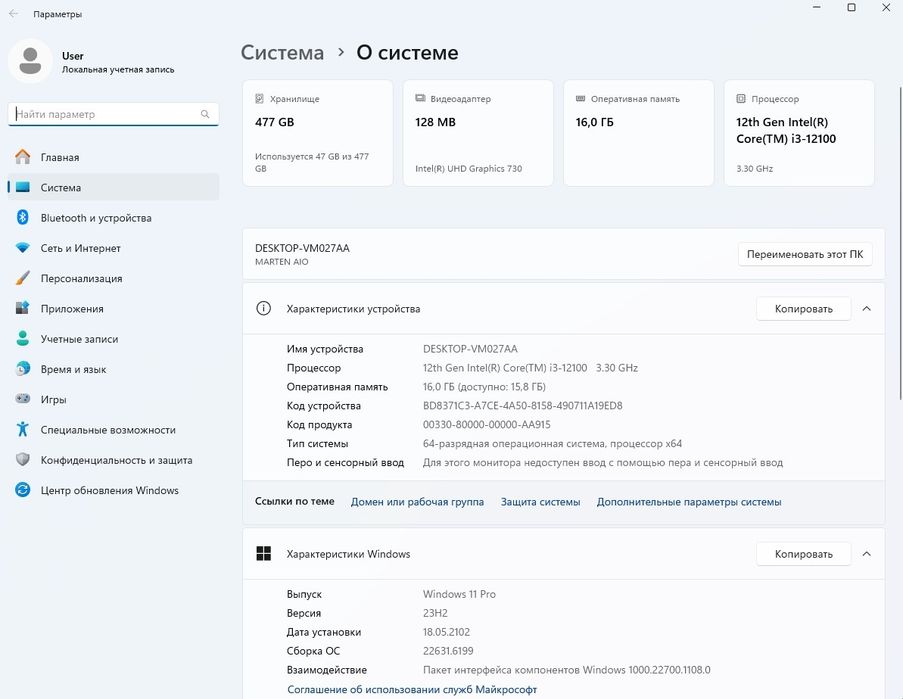903x699 pixels.
Task: Click the back arrow in title bar
Action: coord(13,13)
